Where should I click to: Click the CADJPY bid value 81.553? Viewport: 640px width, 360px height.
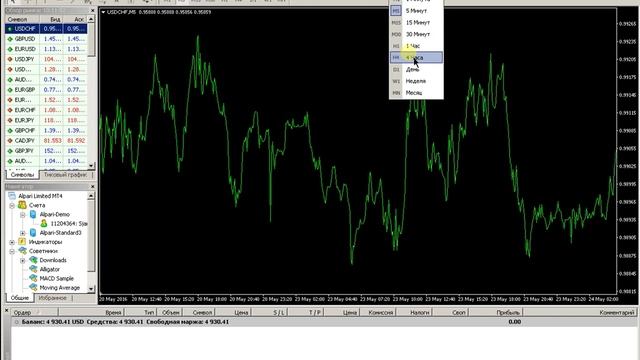pos(52,141)
